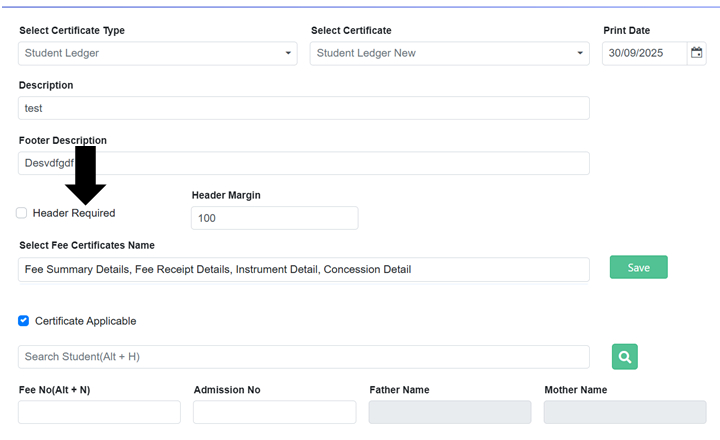Select the Header Margin field

coord(274,218)
